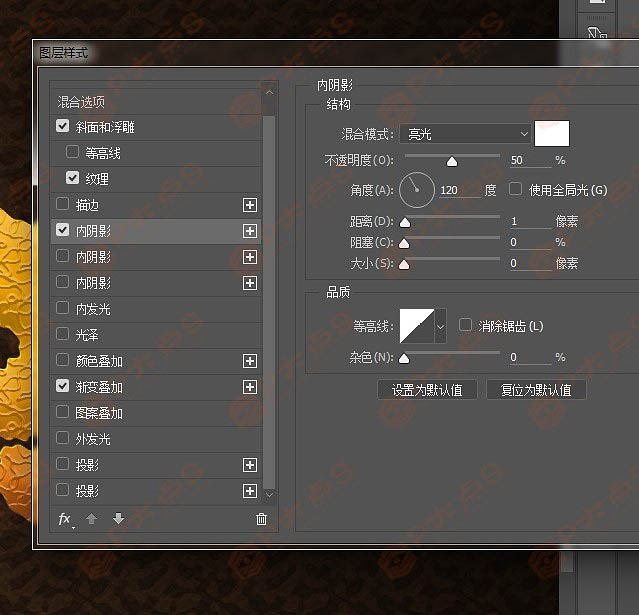Uncheck 斜面和浮雕 checkbox
The image size is (639, 615).
[62, 126]
